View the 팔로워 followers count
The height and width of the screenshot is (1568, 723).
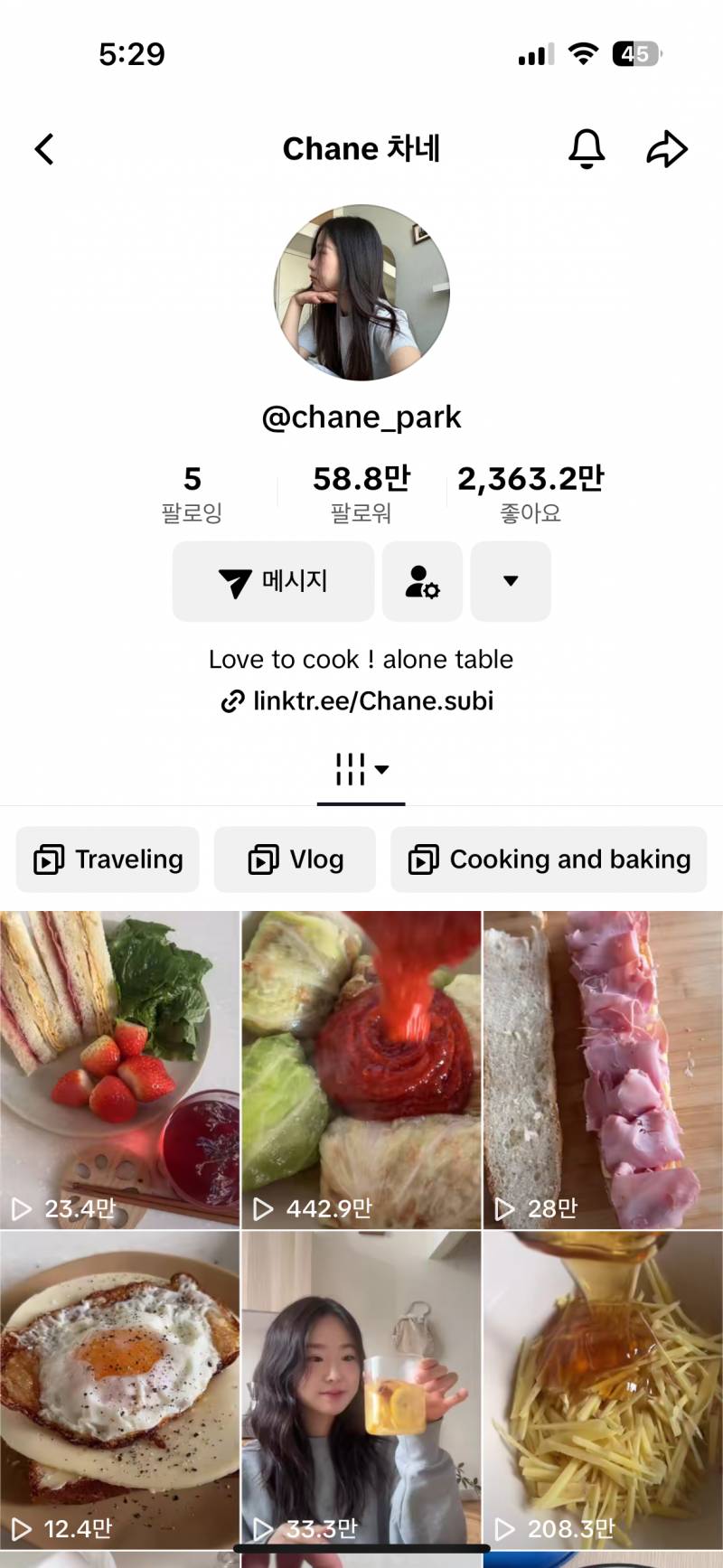361,493
